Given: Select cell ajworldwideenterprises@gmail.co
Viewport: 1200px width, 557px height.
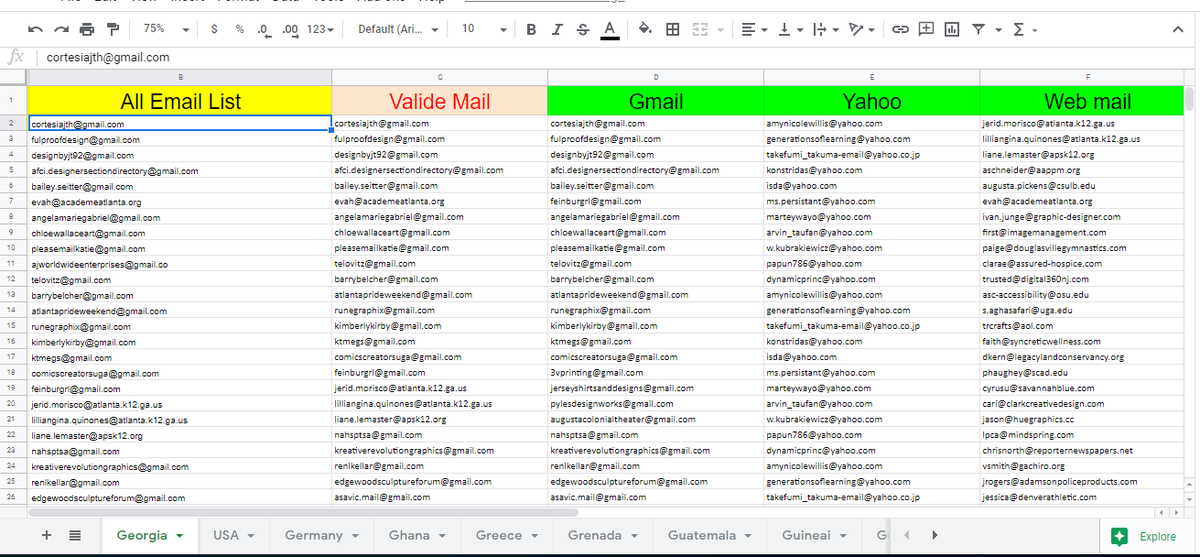Looking at the screenshot, I should (180, 264).
